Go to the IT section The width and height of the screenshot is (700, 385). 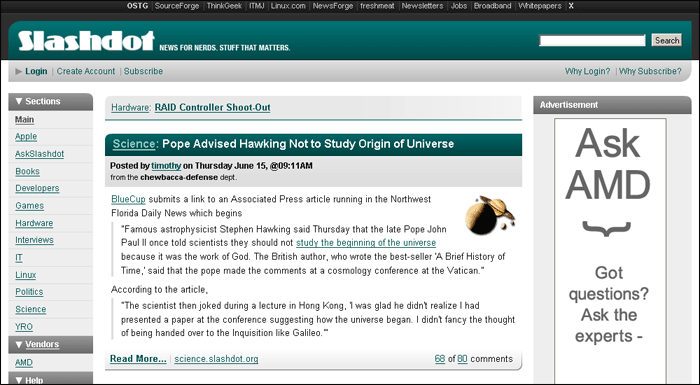[x=19, y=258]
